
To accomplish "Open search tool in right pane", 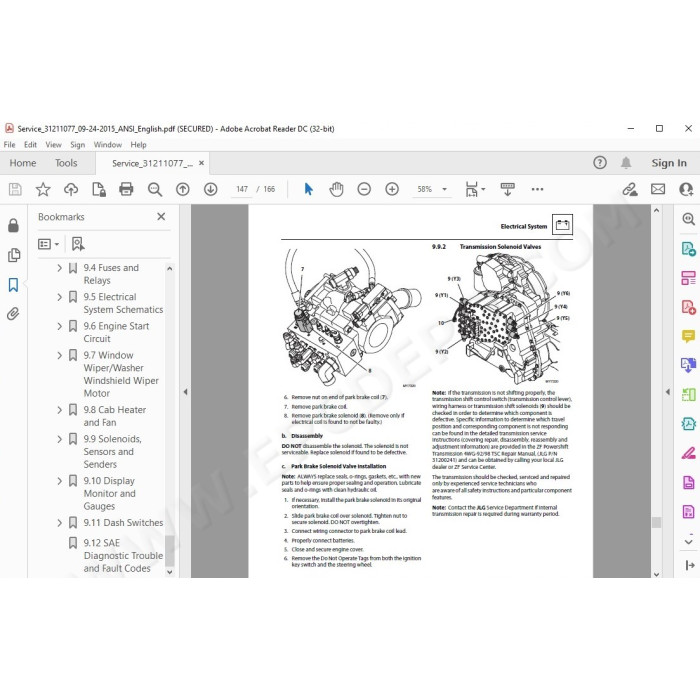I will 688,219.
